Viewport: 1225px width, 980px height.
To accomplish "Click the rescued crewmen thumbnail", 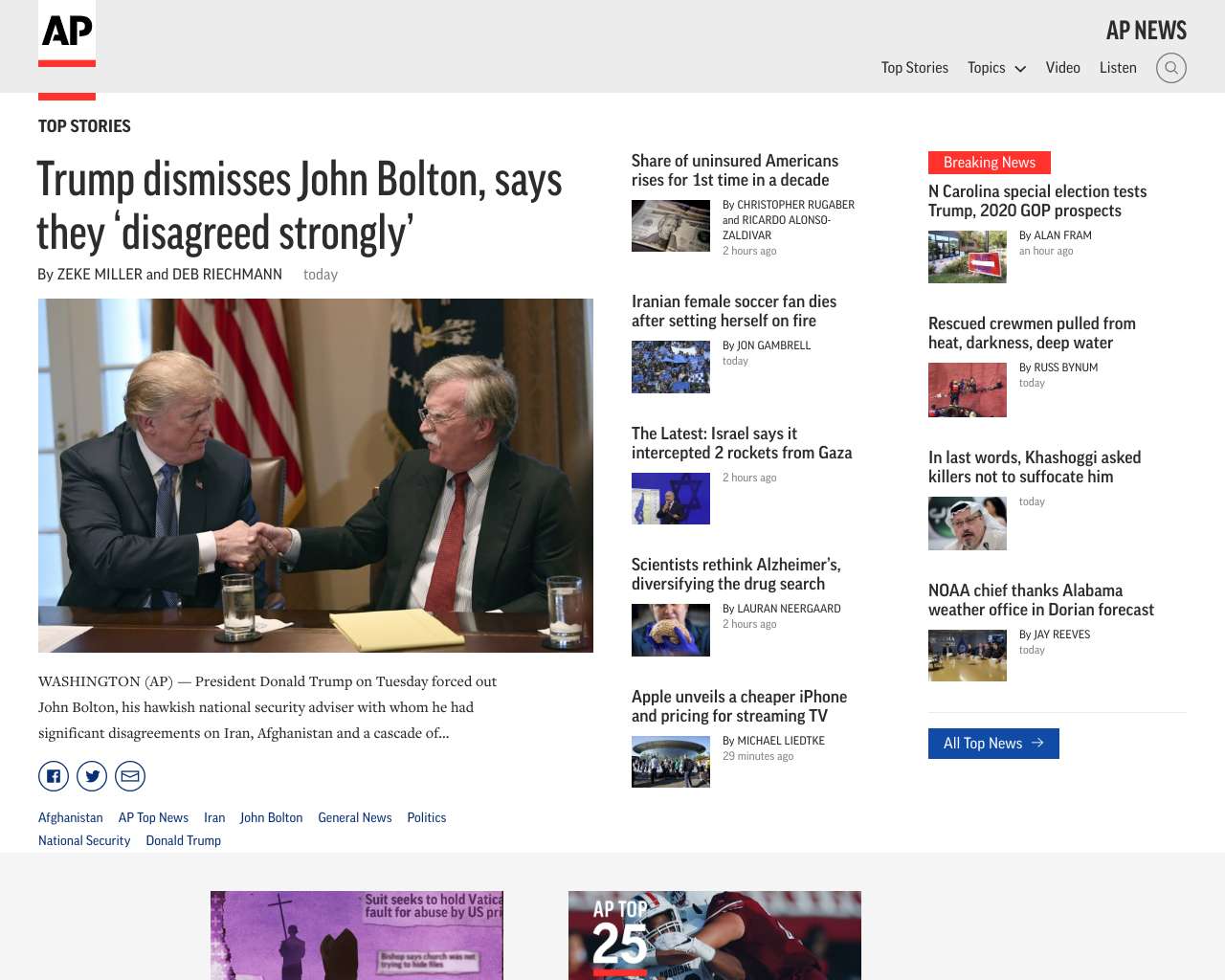I will click(968, 389).
